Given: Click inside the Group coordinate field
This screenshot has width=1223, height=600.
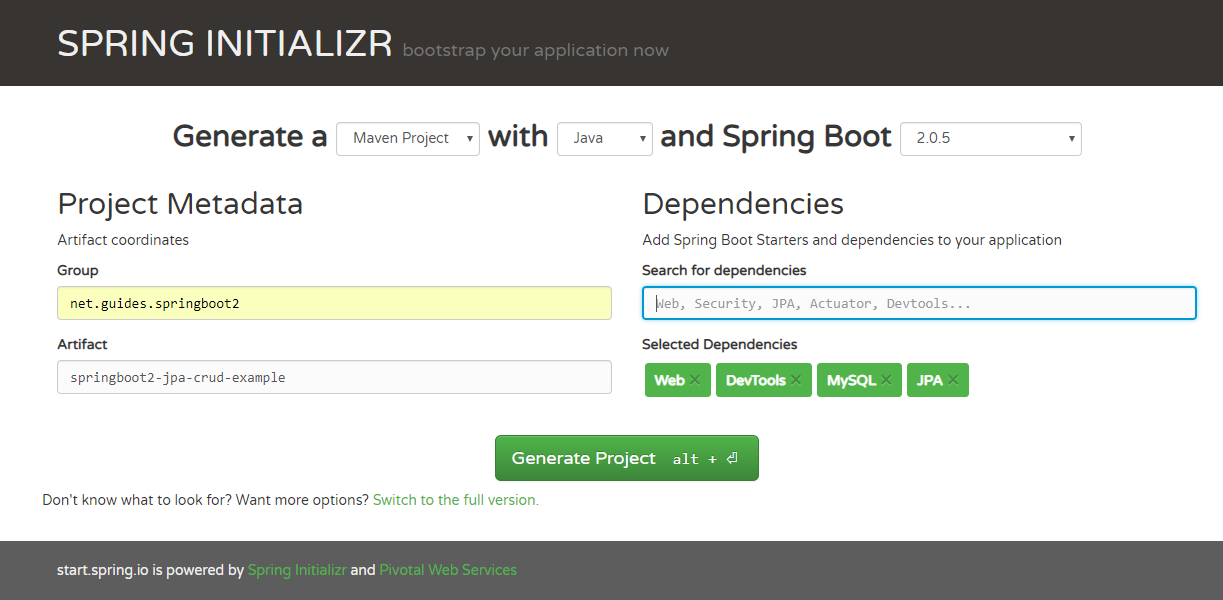Looking at the screenshot, I should point(334,303).
